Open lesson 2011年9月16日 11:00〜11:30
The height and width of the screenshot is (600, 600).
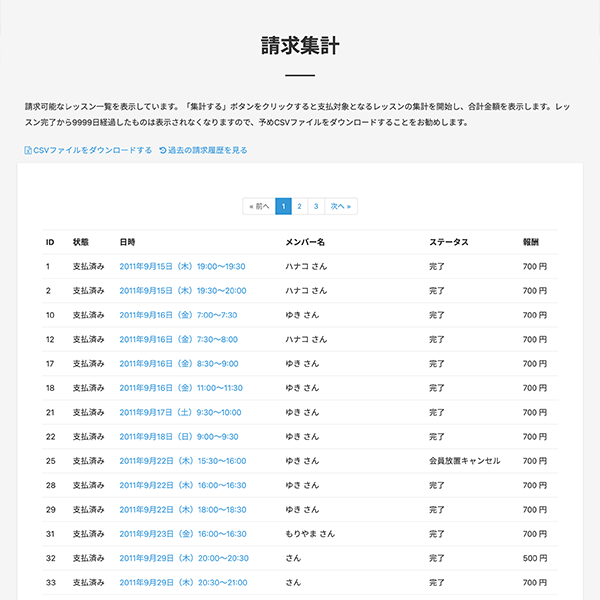click(x=181, y=388)
